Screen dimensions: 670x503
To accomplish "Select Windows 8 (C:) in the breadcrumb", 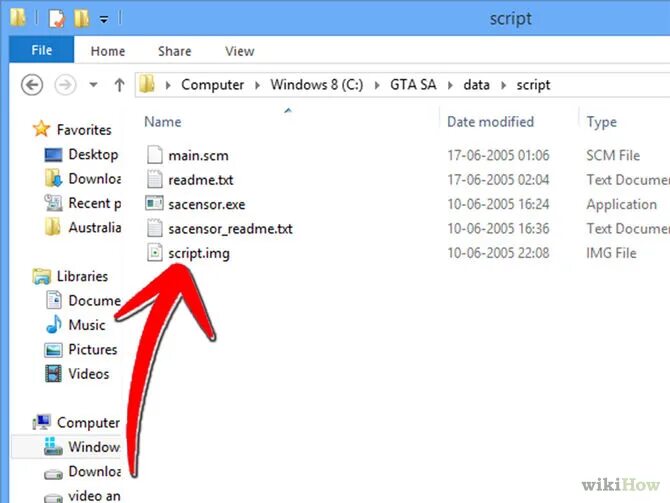I will [x=317, y=85].
